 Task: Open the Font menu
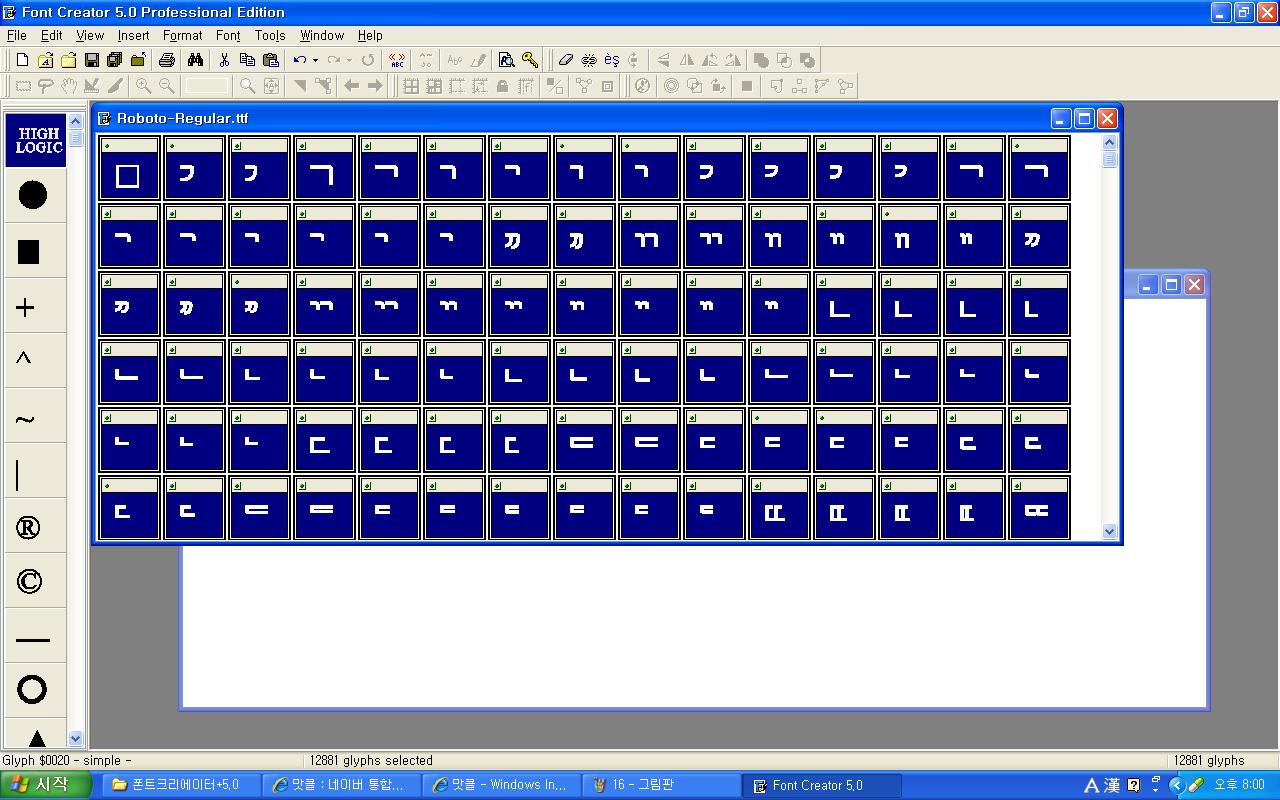228,35
